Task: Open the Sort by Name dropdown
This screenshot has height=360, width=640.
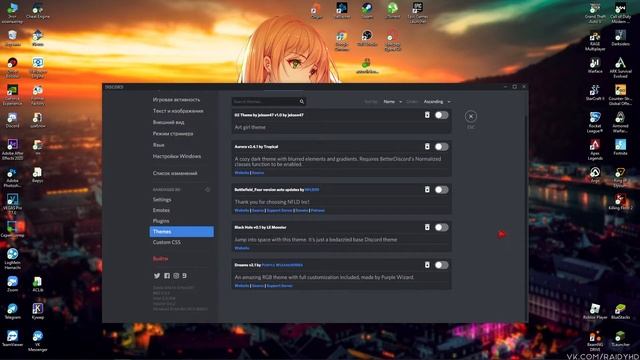Action: pos(393,102)
